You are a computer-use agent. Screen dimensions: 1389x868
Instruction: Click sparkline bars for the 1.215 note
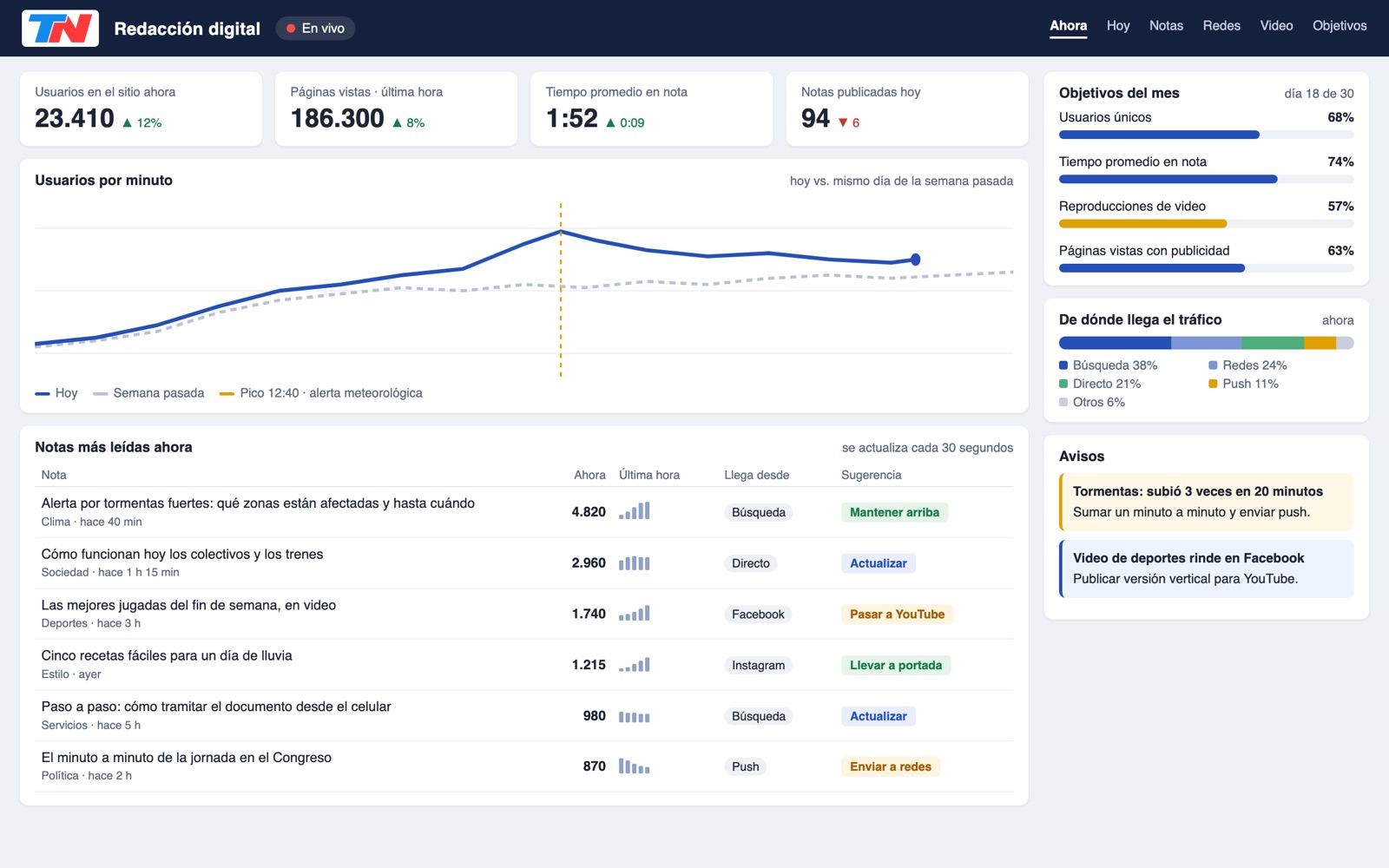(x=635, y=664)
